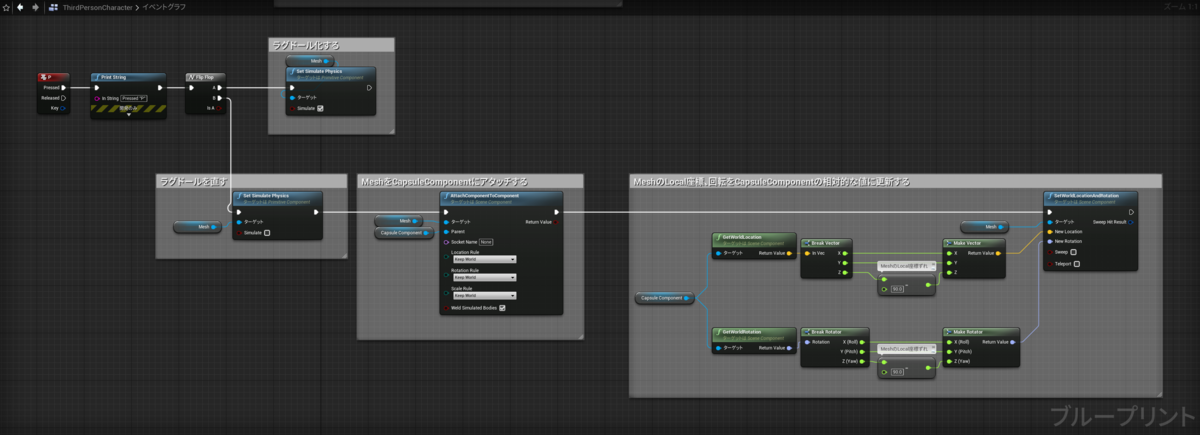This screenshot has height=435, width=1200.
Task: Select the Make Rotator node header
Action: point(981,331)
